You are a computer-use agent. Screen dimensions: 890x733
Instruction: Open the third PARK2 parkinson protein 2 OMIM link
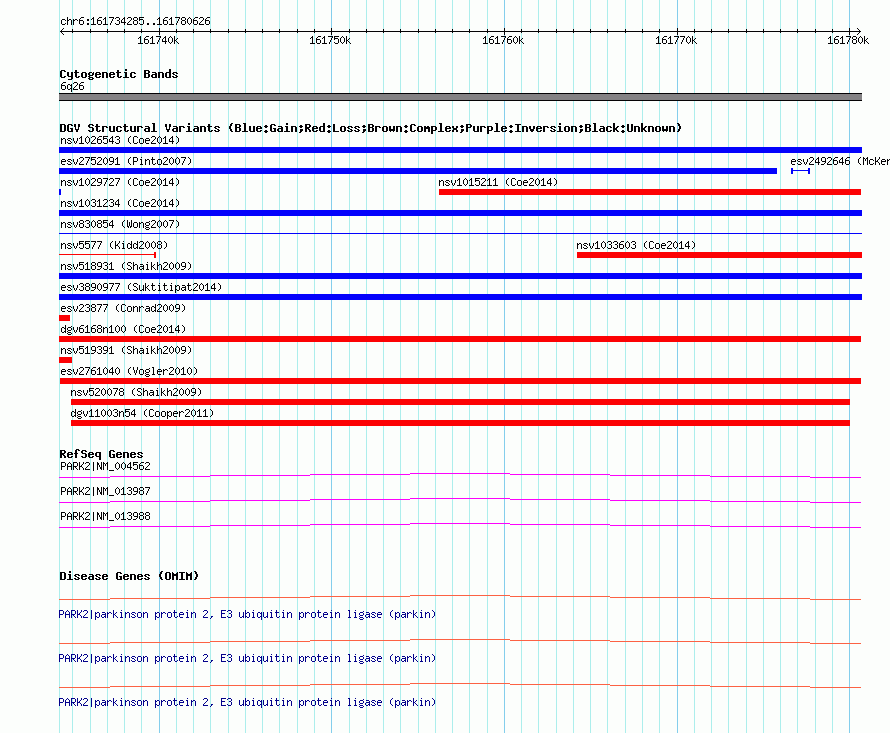click(247, 702)
